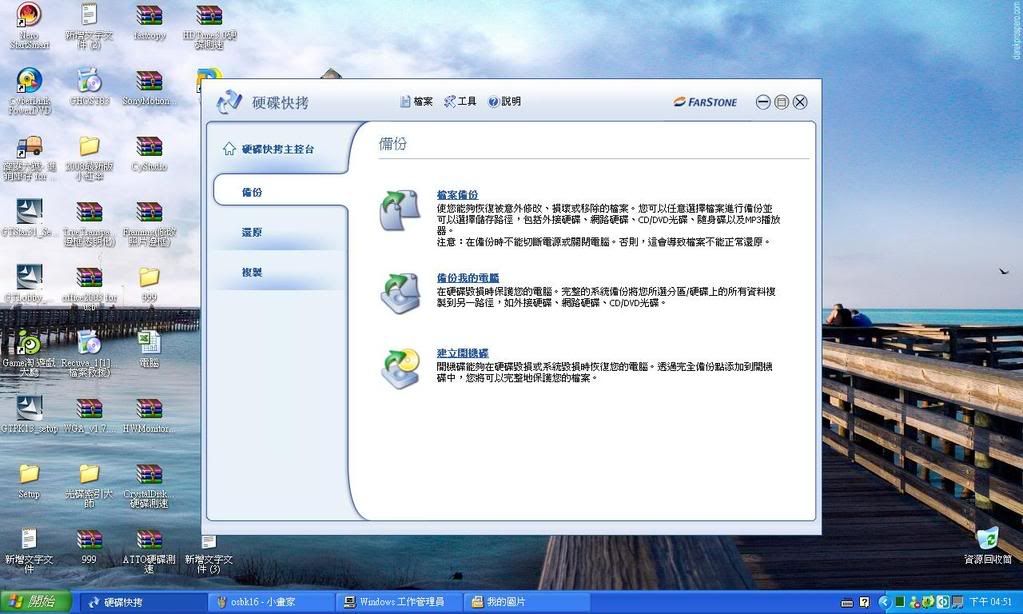This screenshot has width=1023, height=614.
Task: Select the ATTO硬碟測速 archive icon
Action: (x=149, y=550)
